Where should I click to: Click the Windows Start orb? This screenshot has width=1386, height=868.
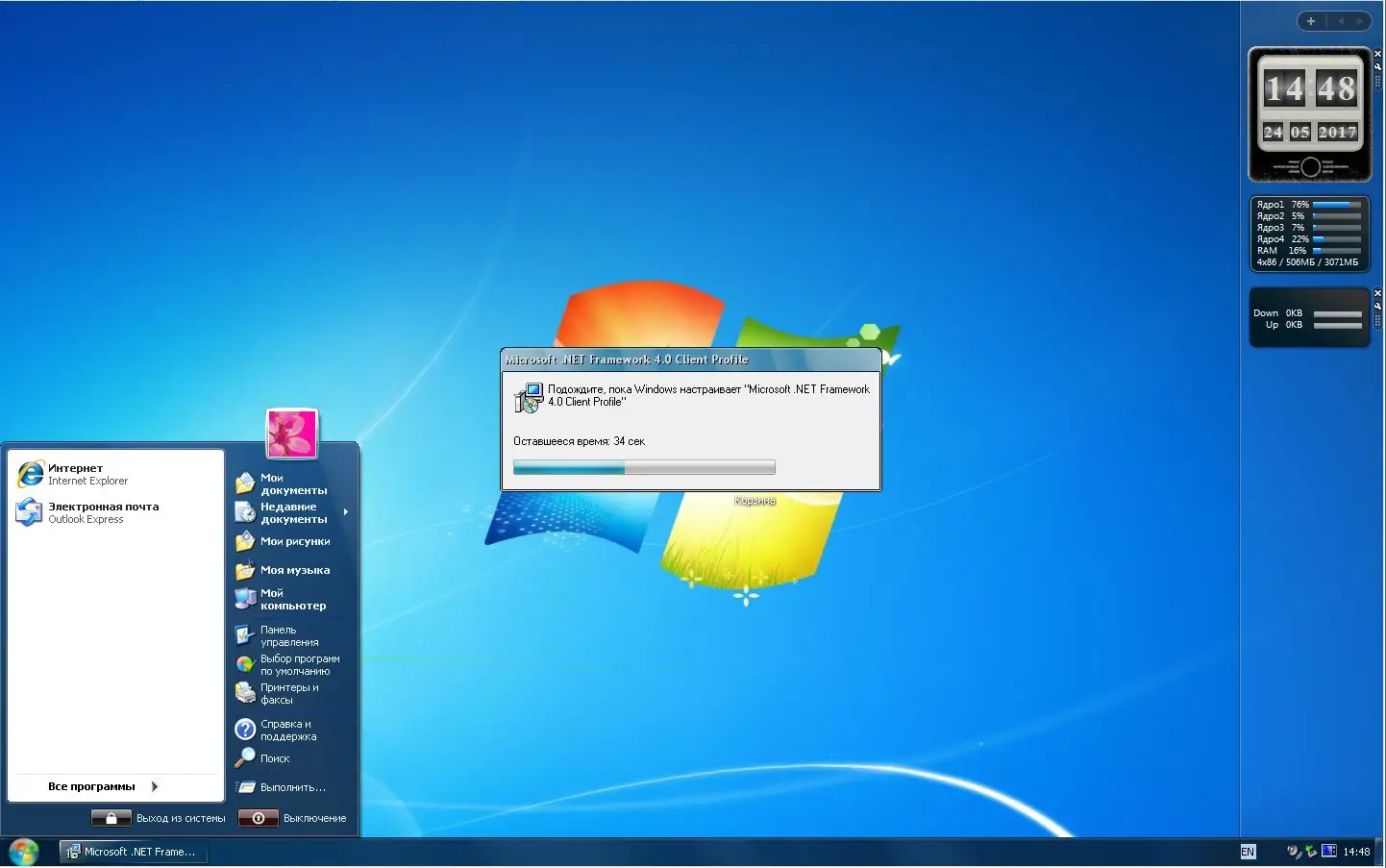click(x=23, y=852)
